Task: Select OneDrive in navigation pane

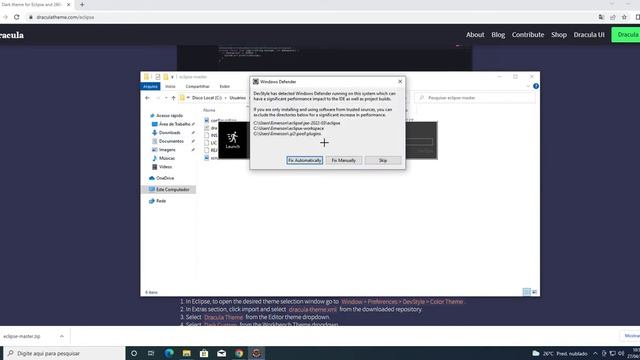Action: point(164,178)
